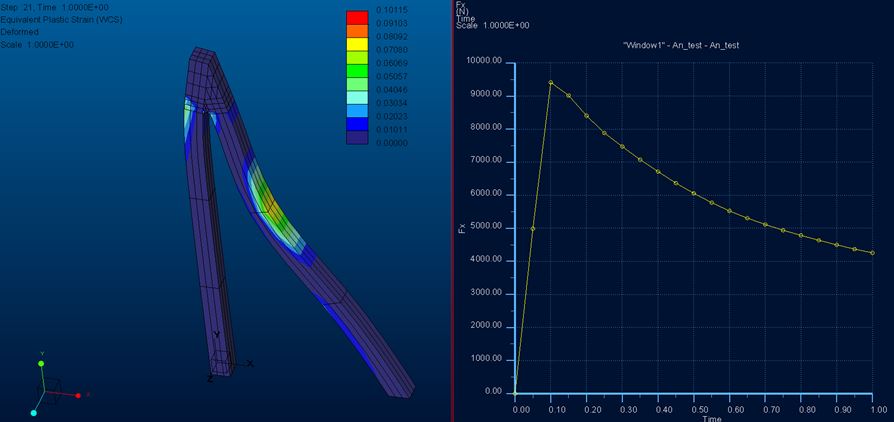
Task: Select legend value 0.04046
Action: click(x=392, y=90)
